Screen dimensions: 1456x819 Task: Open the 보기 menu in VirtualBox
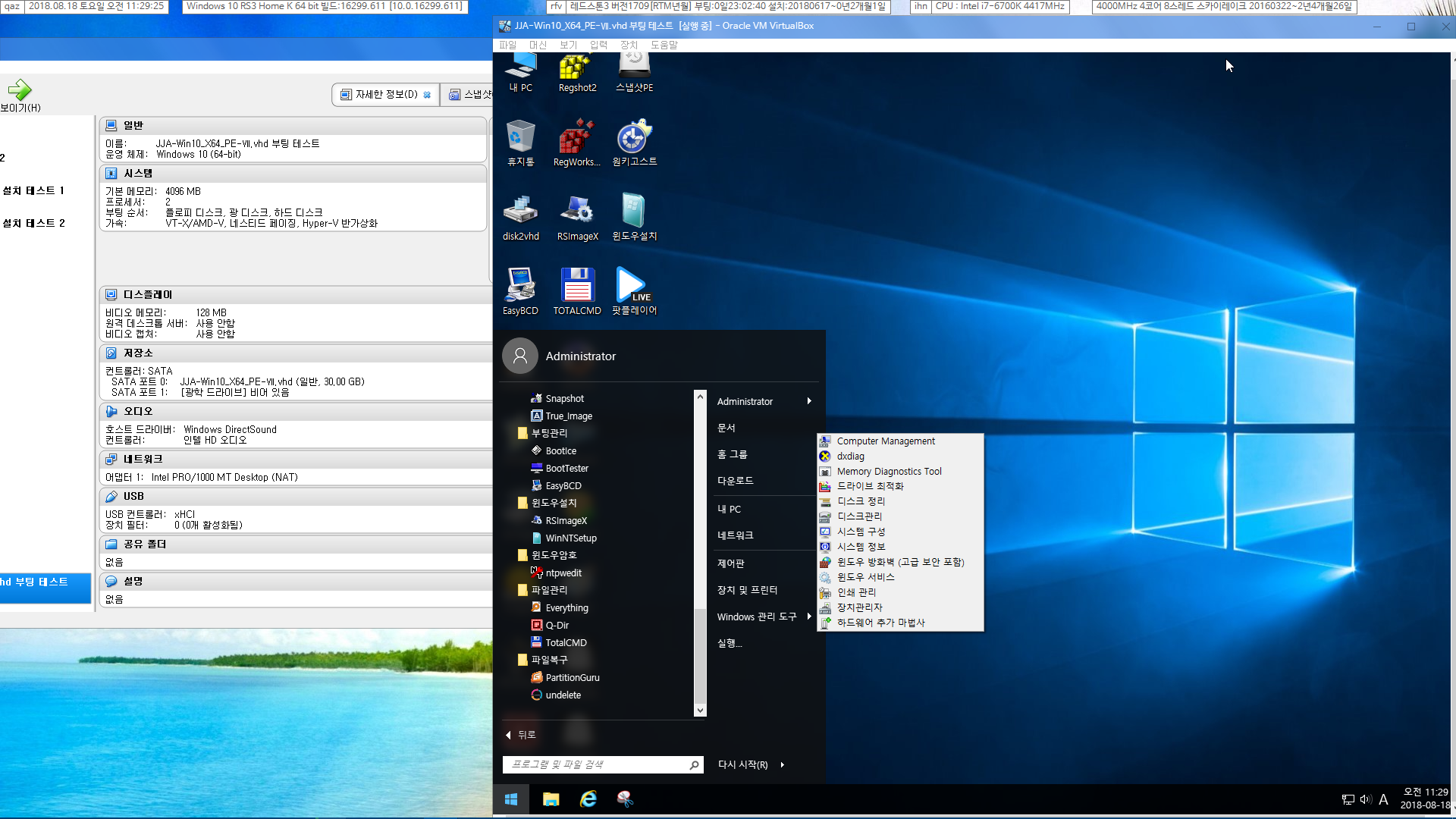(x=568, y=45)
